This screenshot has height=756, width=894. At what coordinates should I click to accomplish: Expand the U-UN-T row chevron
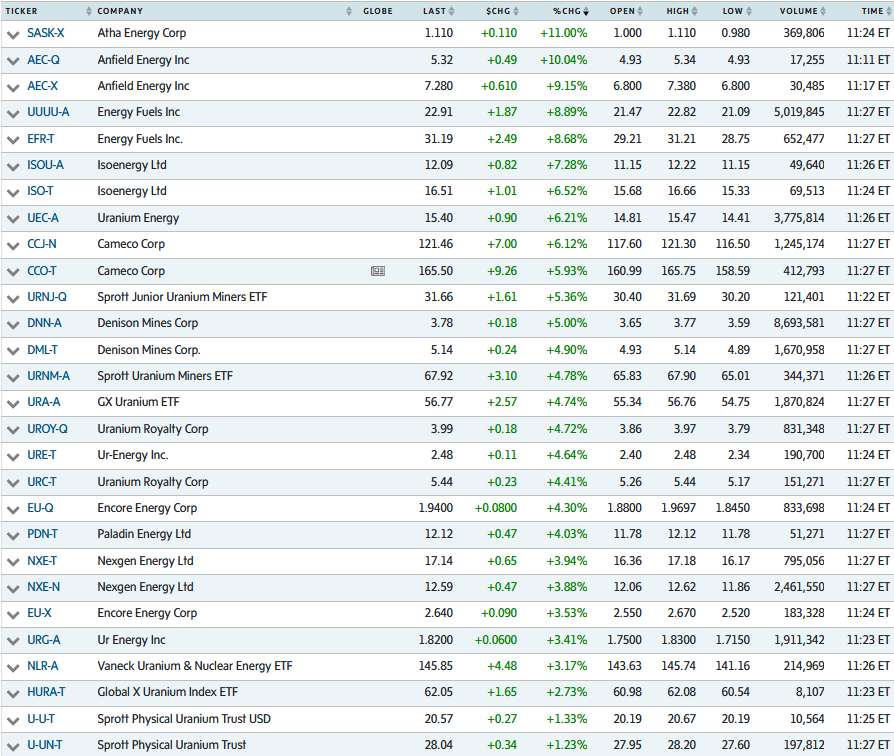pyautogui.click(x=13, y=746)
